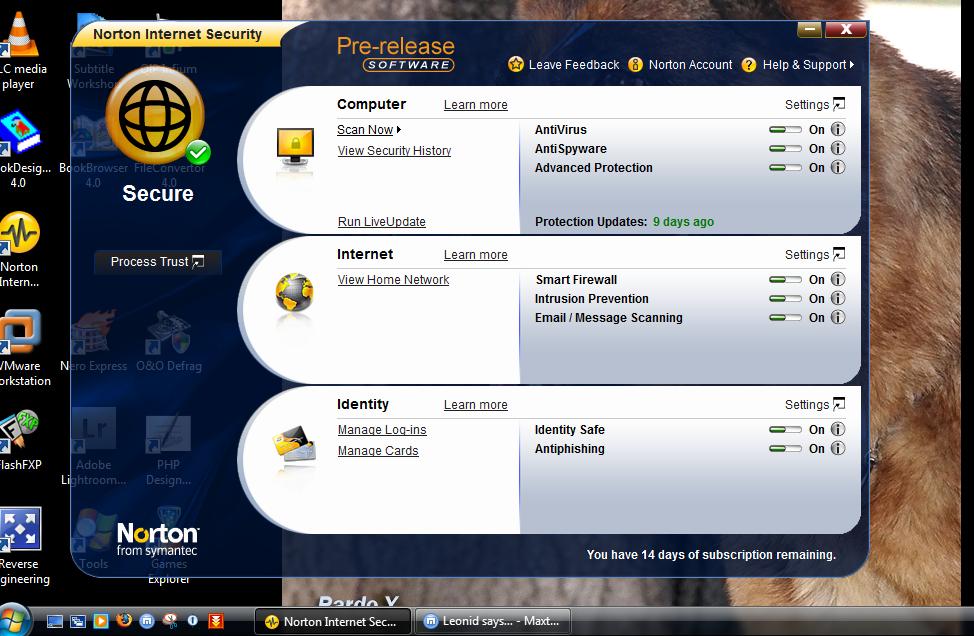Click the Windows Start orb
Viewport: 974px width, 636px height.
14,620
